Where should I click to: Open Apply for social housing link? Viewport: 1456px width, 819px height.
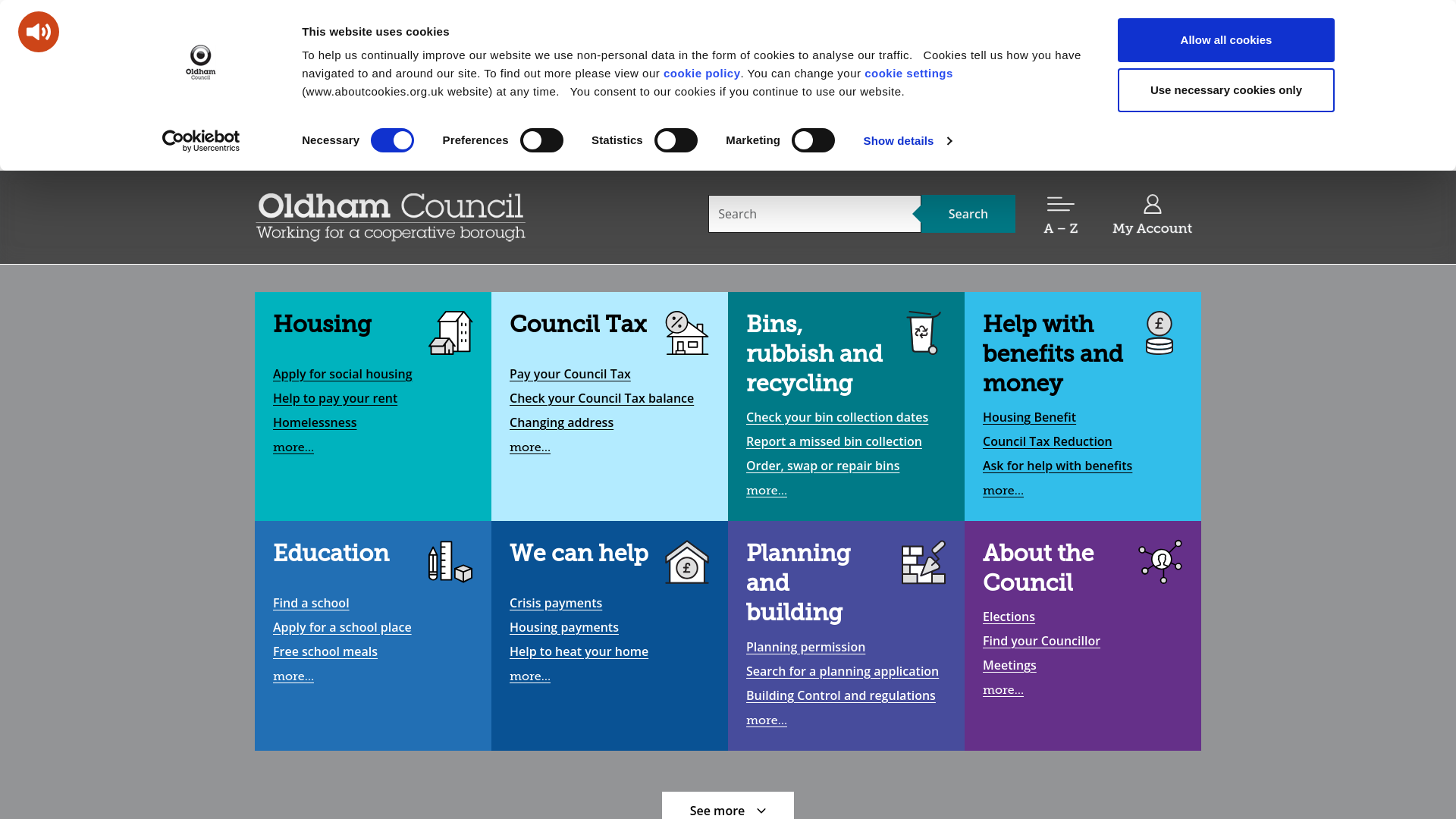point(343,375)
